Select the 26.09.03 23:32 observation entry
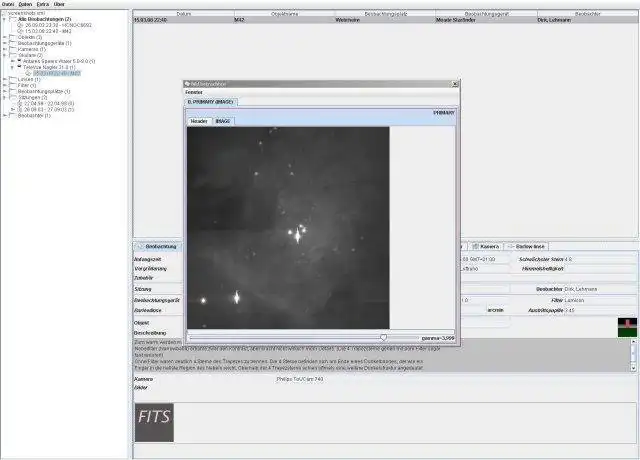This screenshot has width=640, height=460. tap(58, 25)
